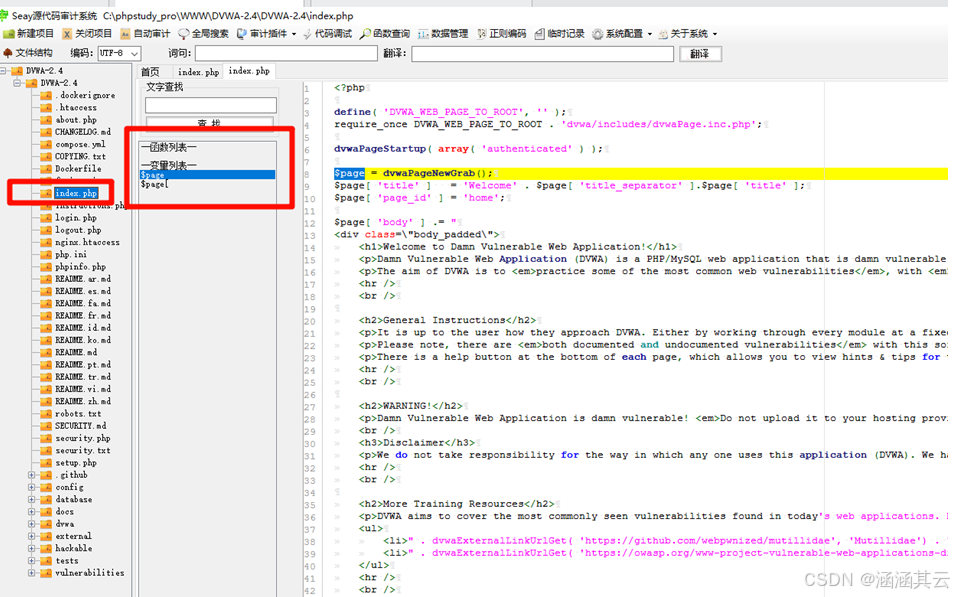Click the file icon beside login.php
954x597 pixels.
coord(46,218)
